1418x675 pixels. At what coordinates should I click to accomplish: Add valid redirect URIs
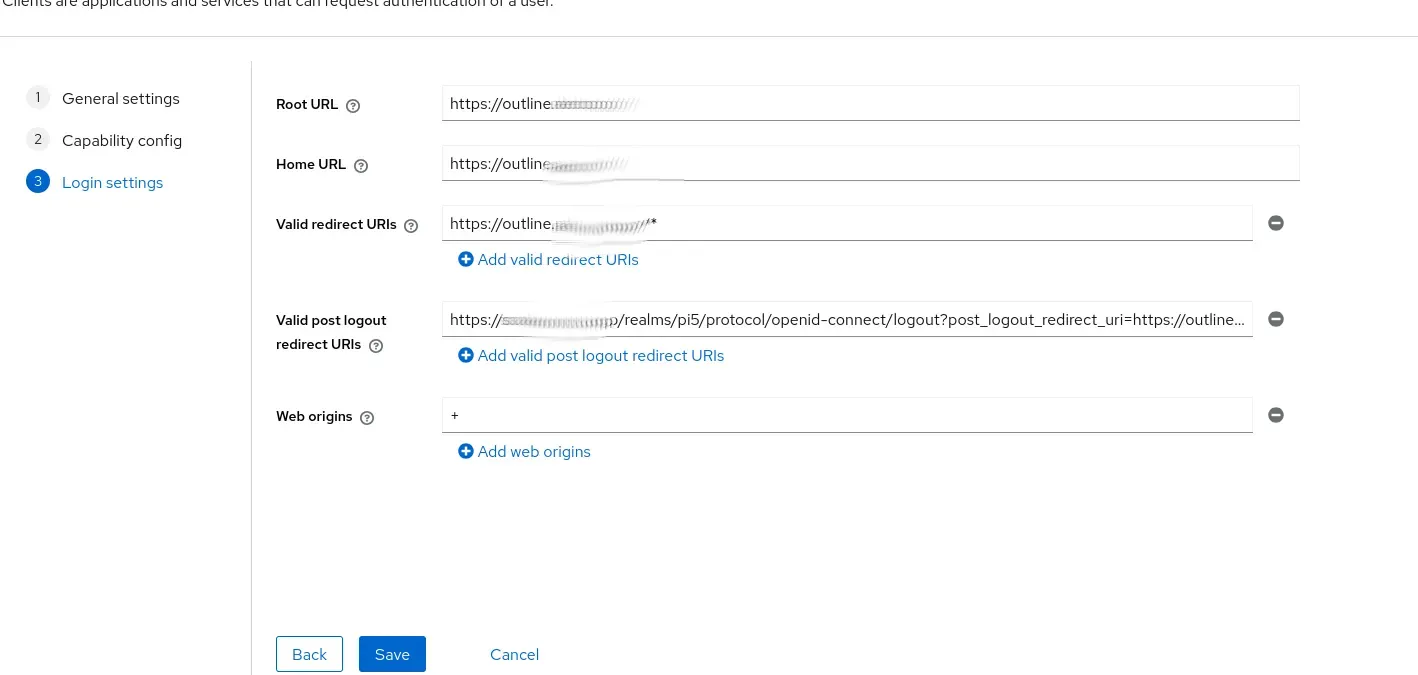pyautogui.click(x=548, y=259)
